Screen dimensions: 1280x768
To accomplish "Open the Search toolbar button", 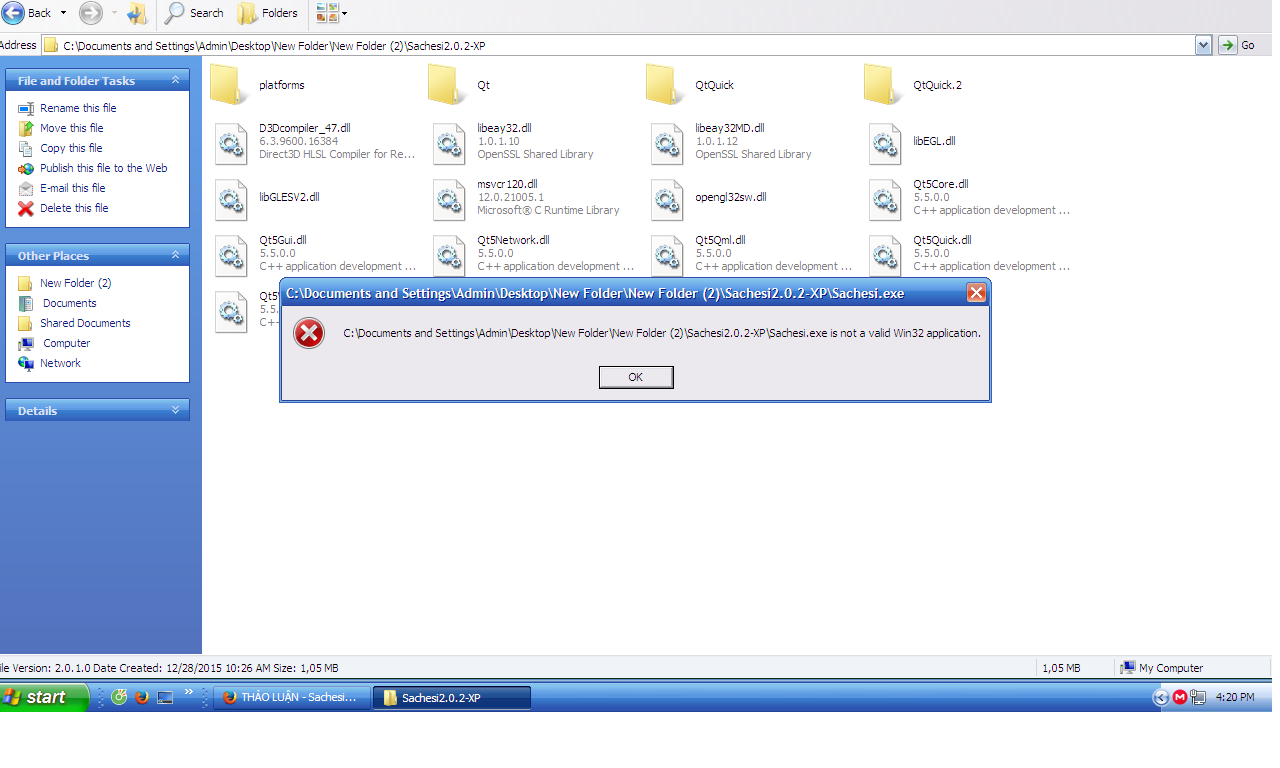I will pyautogui.click(x=195, y=13).
